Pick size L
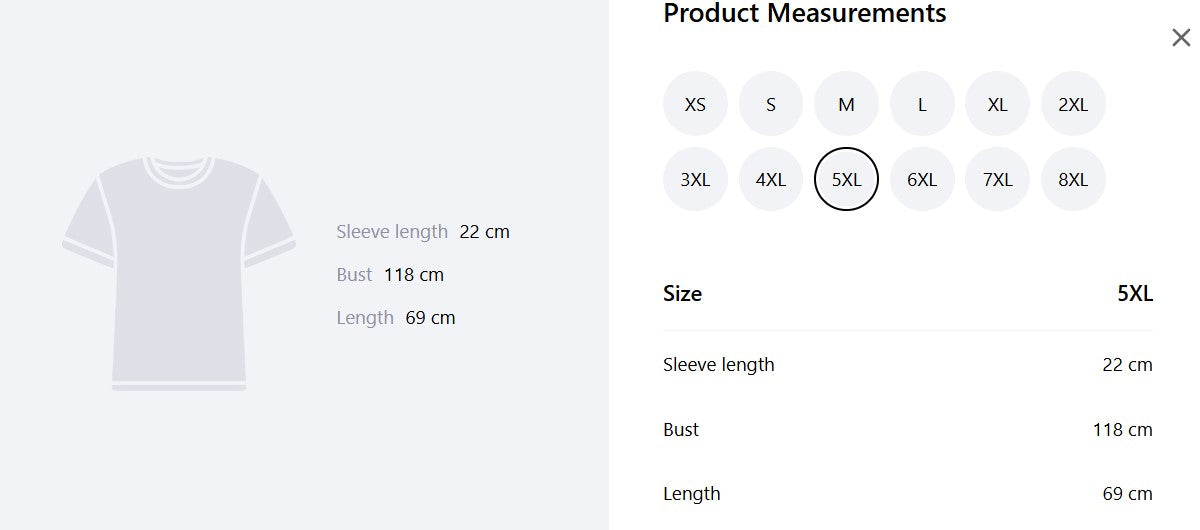The image size is (1200, 530). [922, 104]
